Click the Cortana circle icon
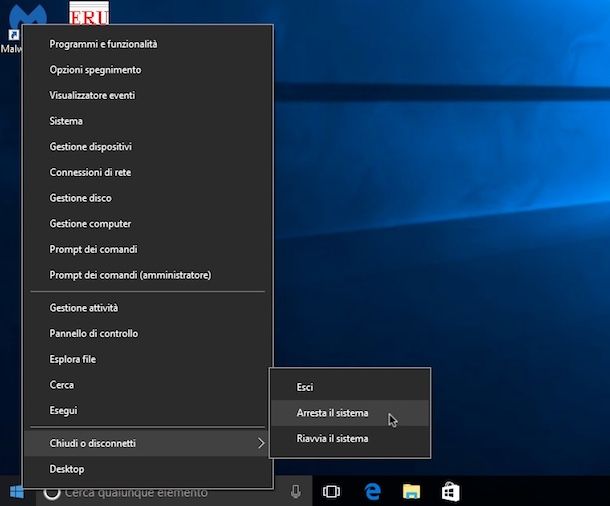 (x=52, y=493)
